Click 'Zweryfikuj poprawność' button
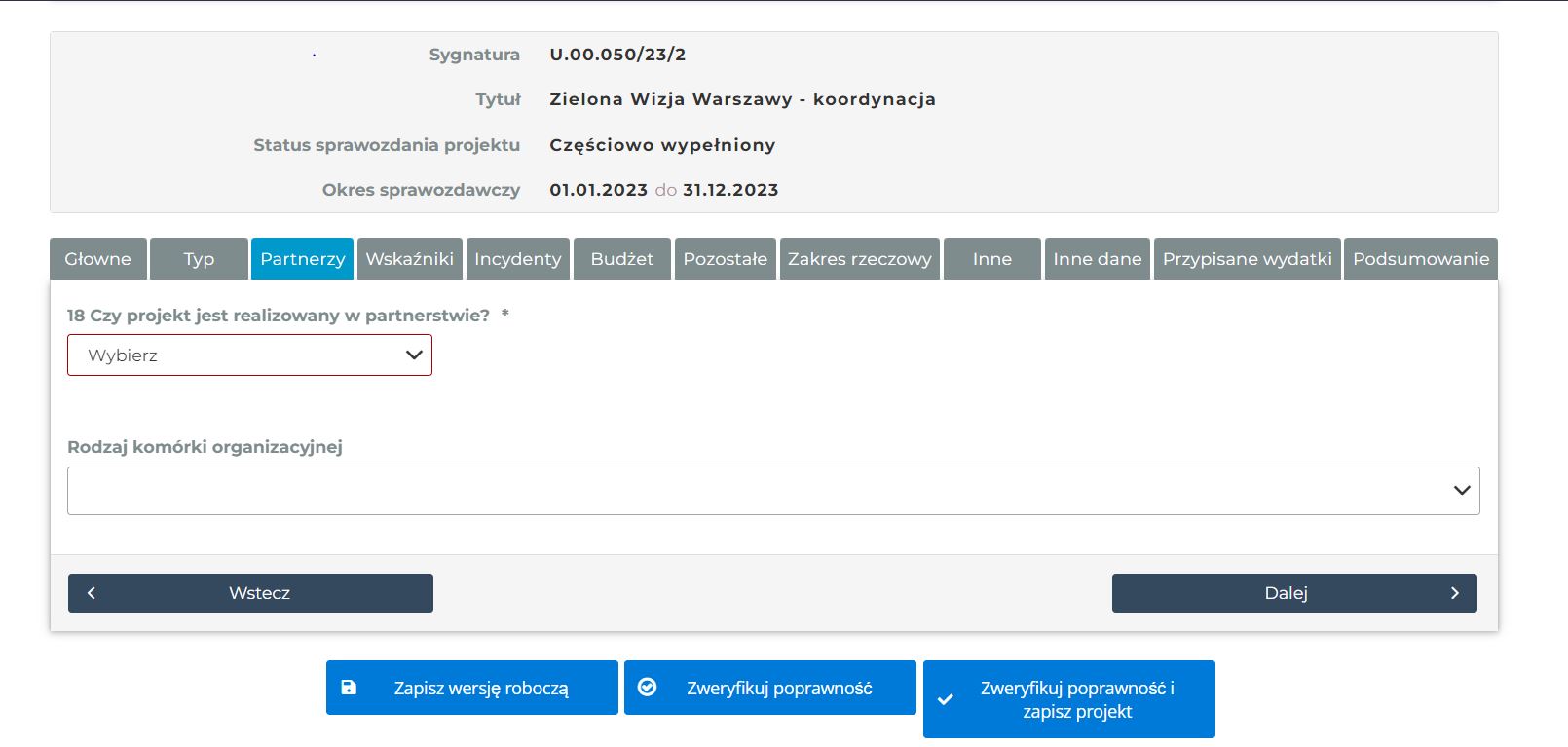Image resolution: width=1568 pixels, height=747 pixels. point(779,688)
